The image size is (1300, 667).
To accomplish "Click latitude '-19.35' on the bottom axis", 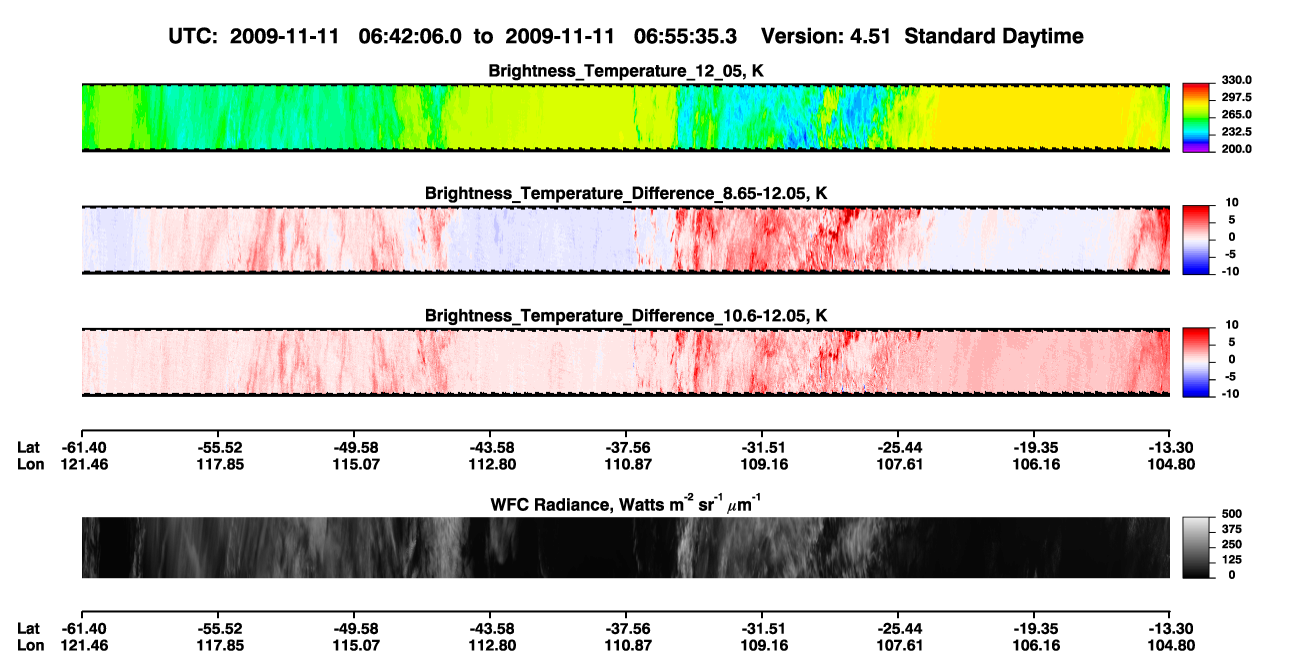I will (x=1034, y=628).
